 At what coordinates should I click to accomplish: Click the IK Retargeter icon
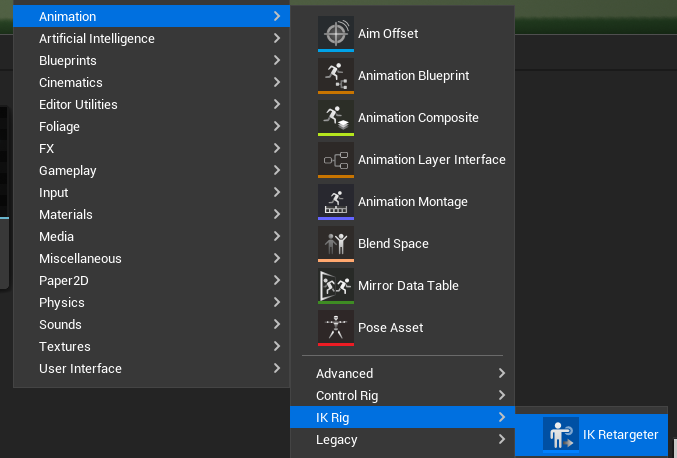(560, 434)
